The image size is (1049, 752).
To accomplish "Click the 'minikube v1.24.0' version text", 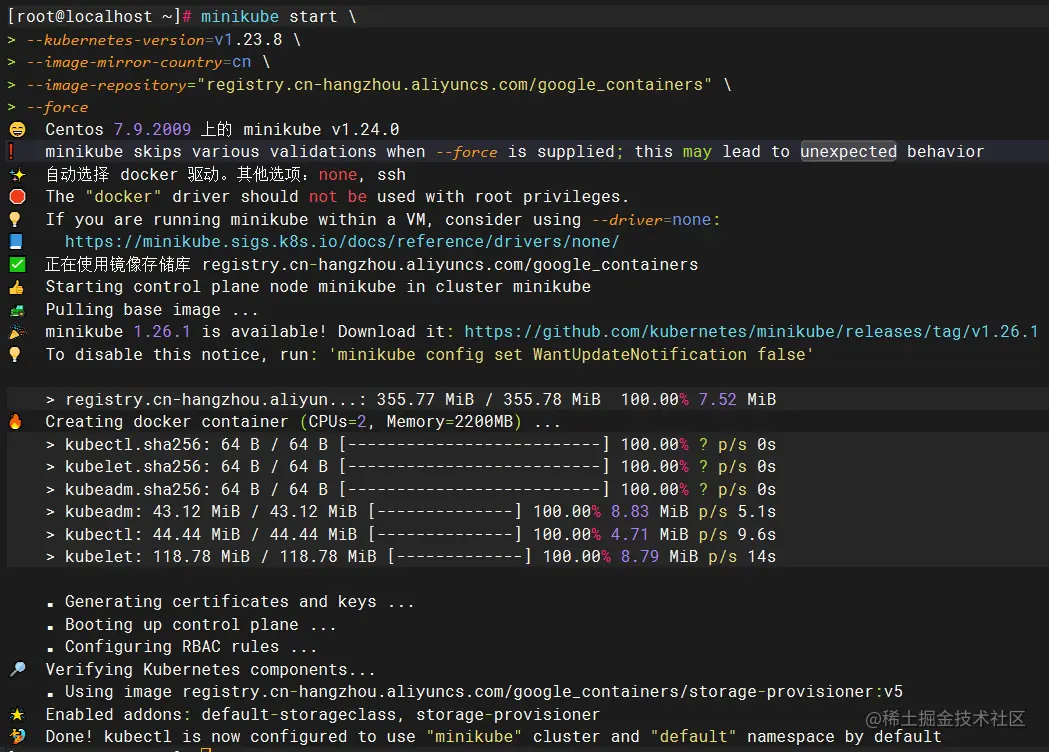I will [x=321, y=130].
